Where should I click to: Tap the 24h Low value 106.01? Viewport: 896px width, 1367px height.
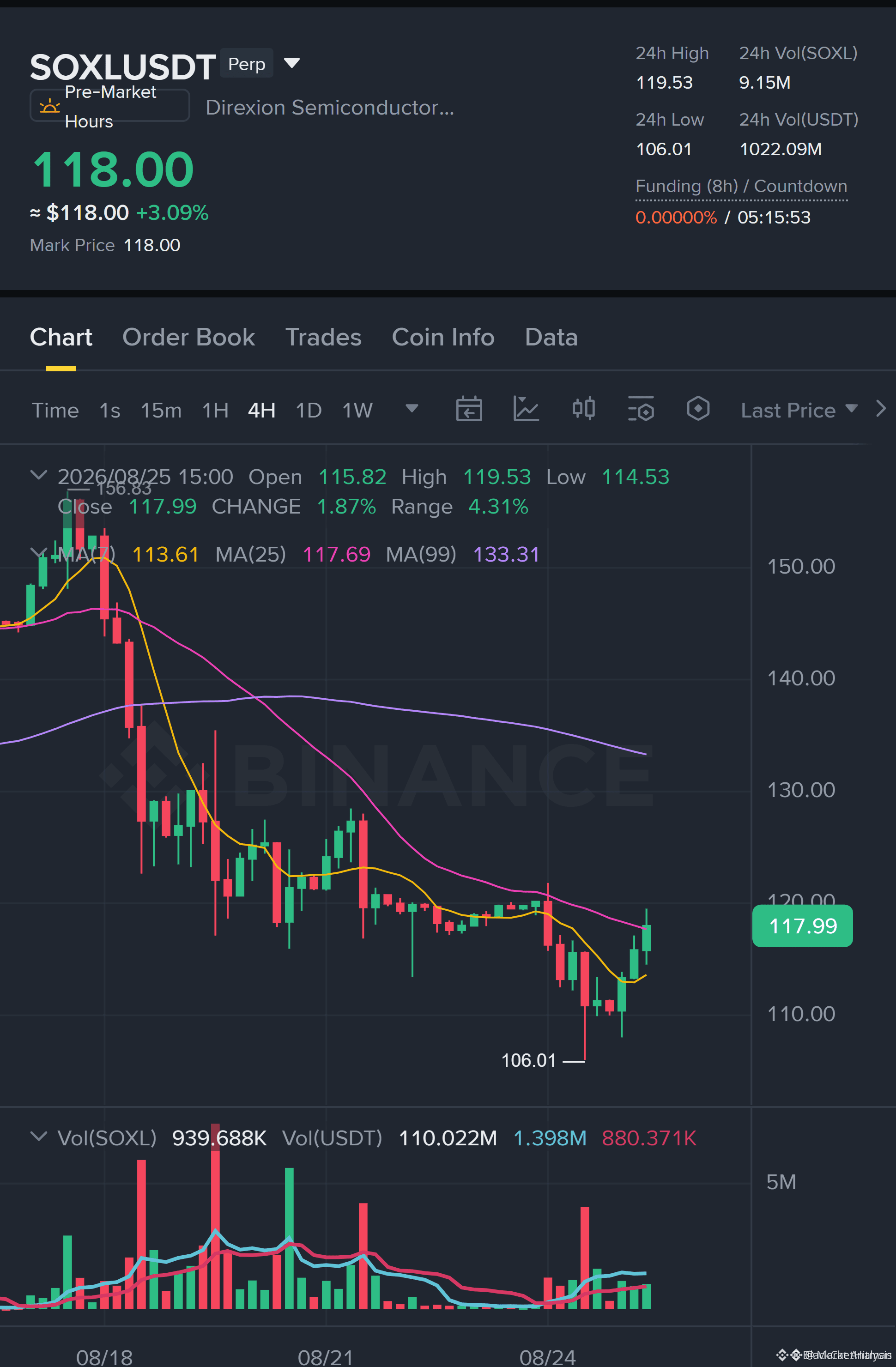pos(663,149)
